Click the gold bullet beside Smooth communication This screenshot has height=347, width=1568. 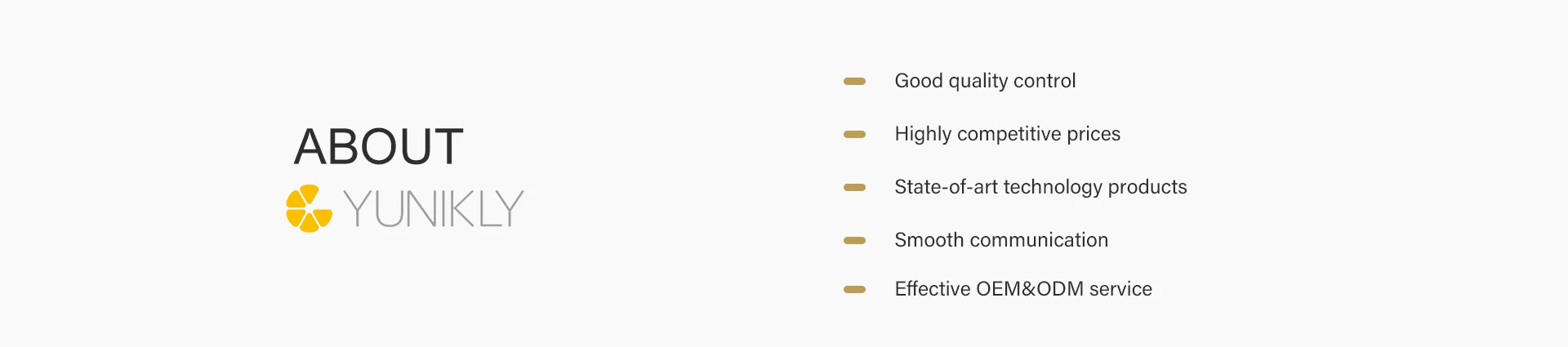854,241
